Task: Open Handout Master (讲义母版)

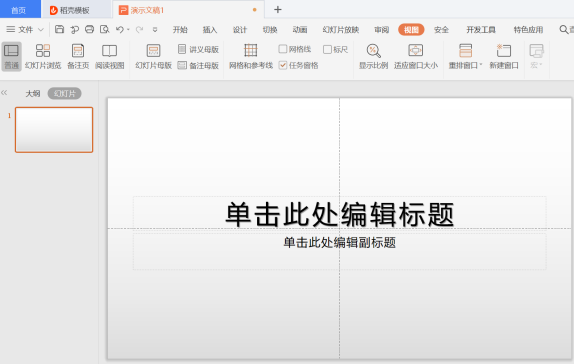Action: 198,49
